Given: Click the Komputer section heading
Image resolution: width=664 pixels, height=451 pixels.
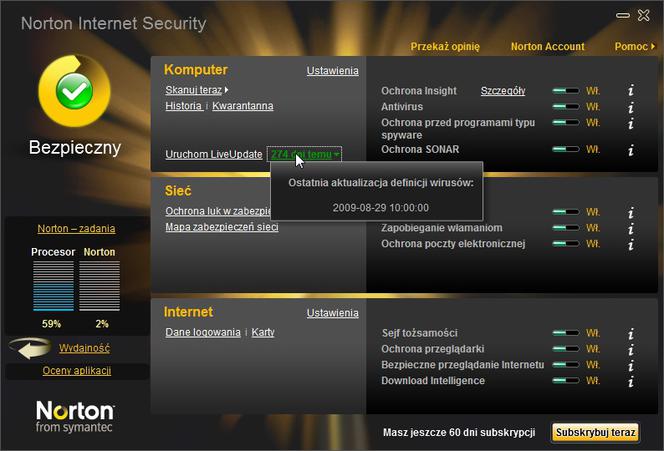Looking at the screenshot, I should (196, 70).
